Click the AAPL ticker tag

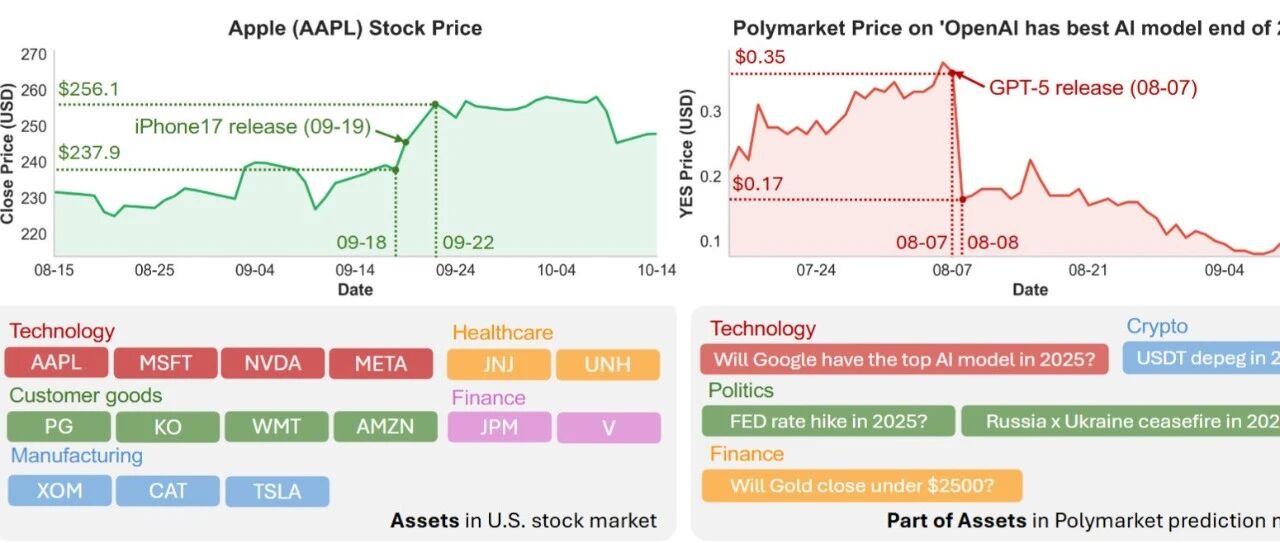[x=56, y=363]
